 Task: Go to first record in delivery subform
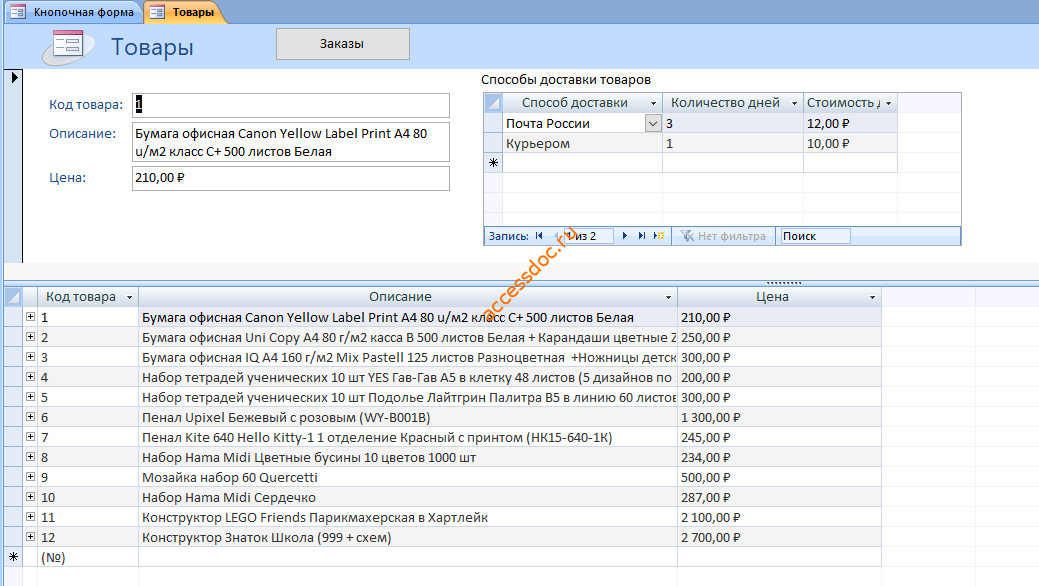539,235
